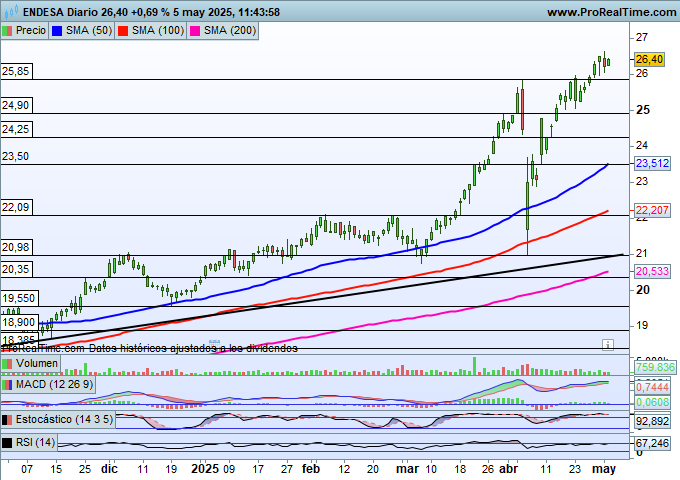Click the SMA 200 value 20,533
680x480 pixels.
point(652,271)
